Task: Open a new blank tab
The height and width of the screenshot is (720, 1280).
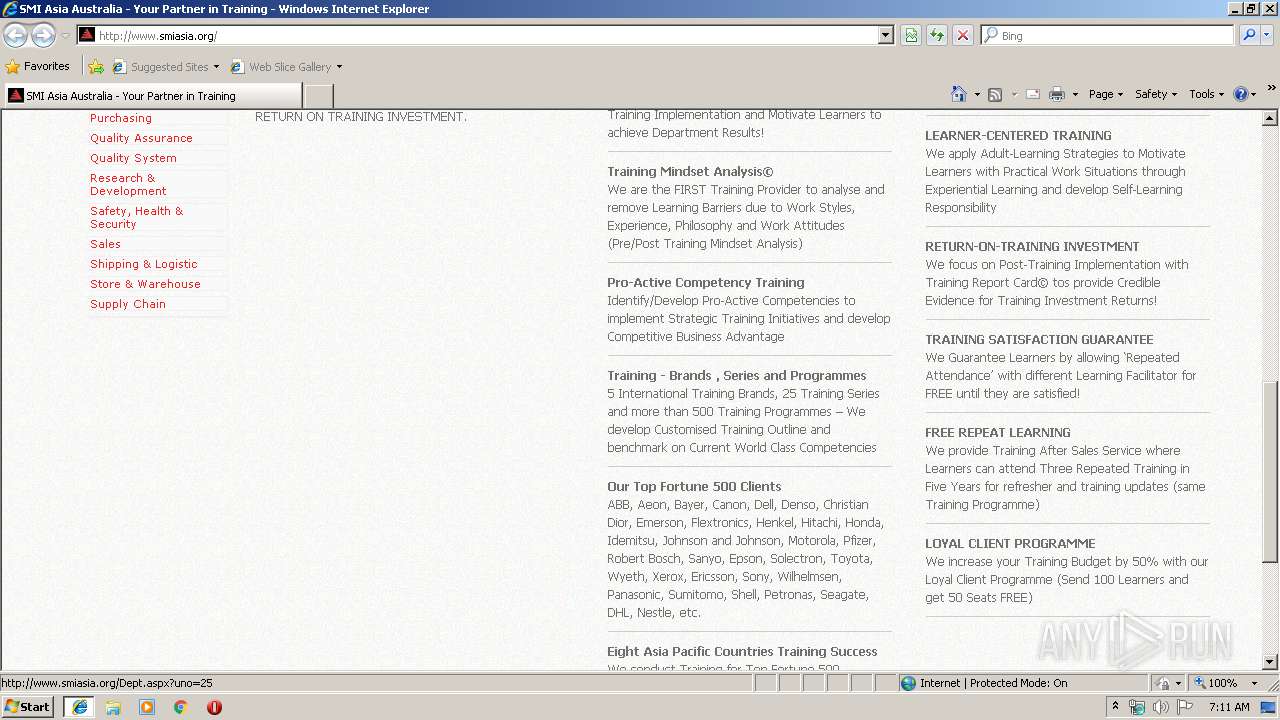Action: tap(318, 96)
